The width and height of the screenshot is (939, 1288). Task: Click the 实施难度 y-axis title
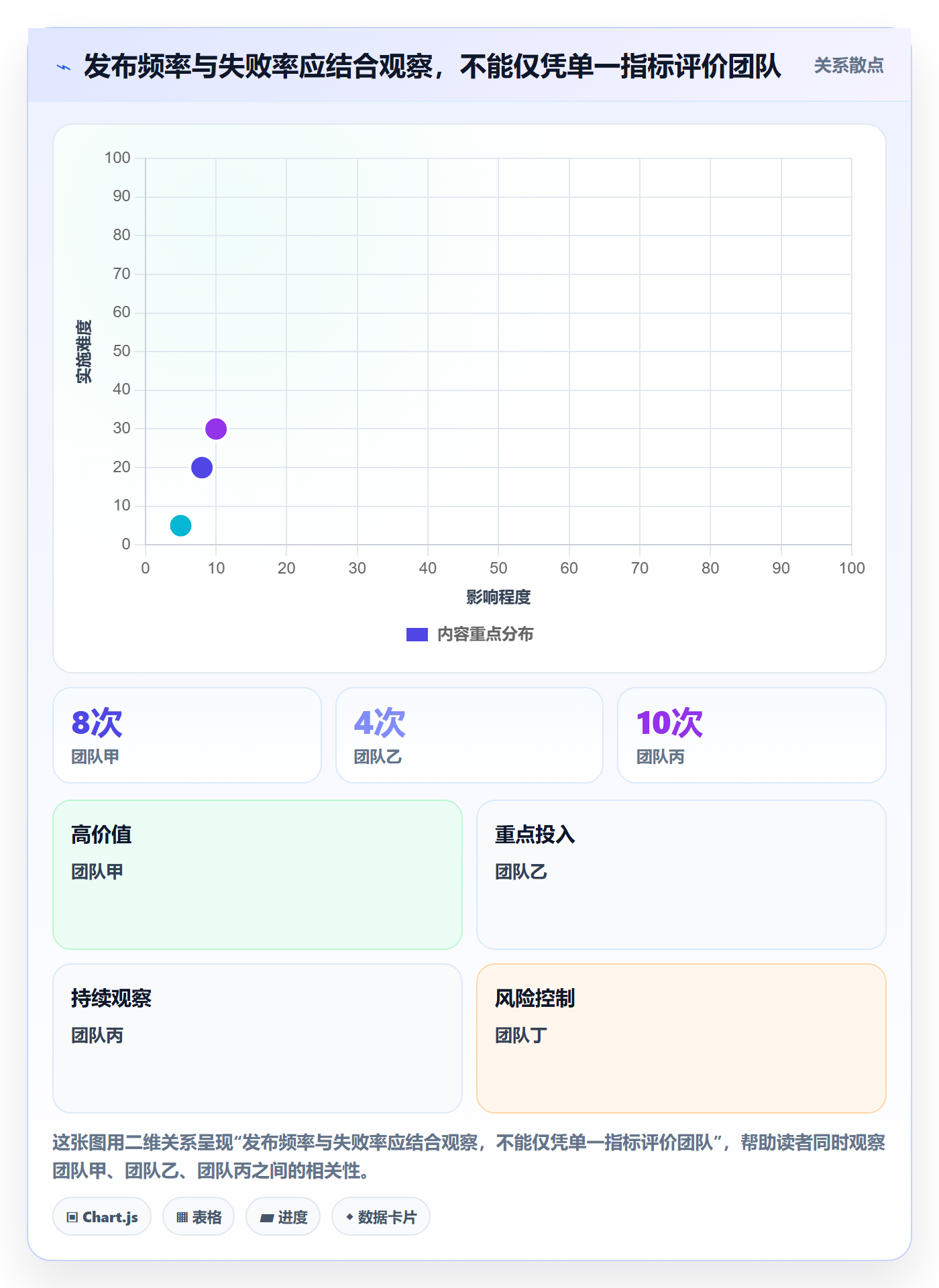tap(83, 352)
